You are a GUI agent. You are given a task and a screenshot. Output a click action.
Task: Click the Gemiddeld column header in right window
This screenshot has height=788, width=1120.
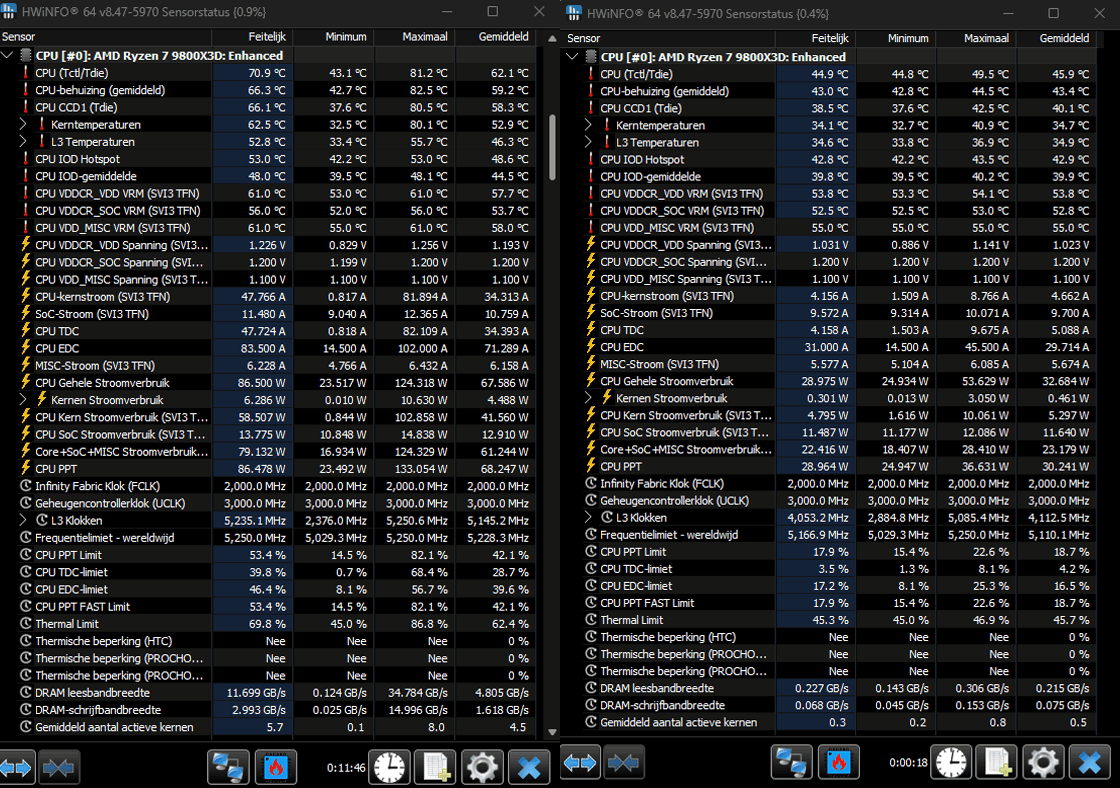pyautogui.click(x=1056, y=38)
